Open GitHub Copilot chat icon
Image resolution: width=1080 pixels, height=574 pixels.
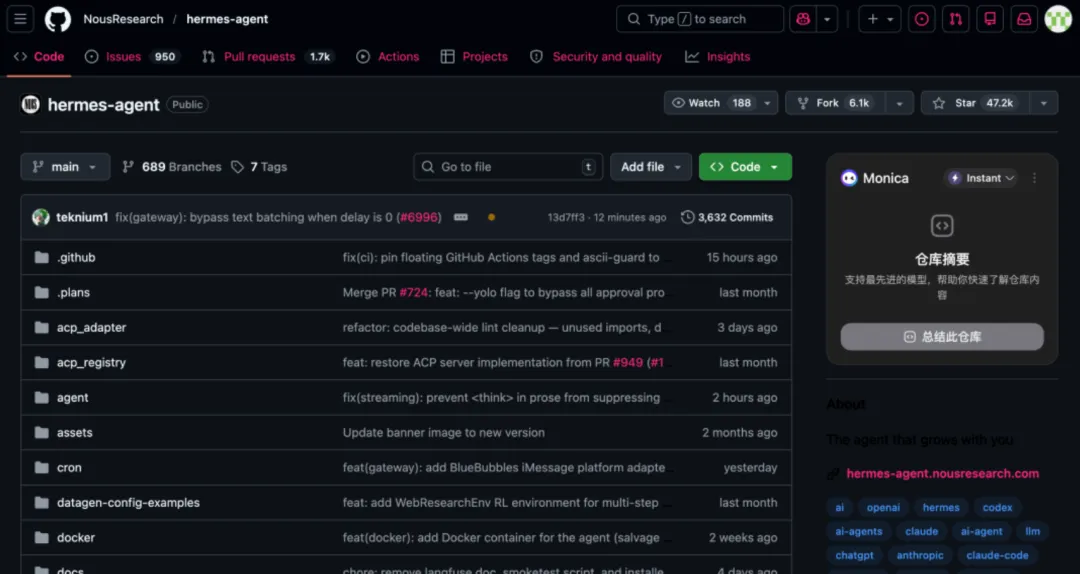[x=802, y=19]
